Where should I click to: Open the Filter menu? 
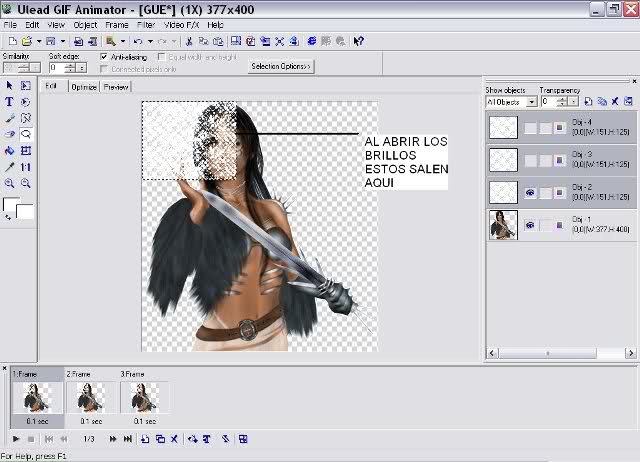146,25
